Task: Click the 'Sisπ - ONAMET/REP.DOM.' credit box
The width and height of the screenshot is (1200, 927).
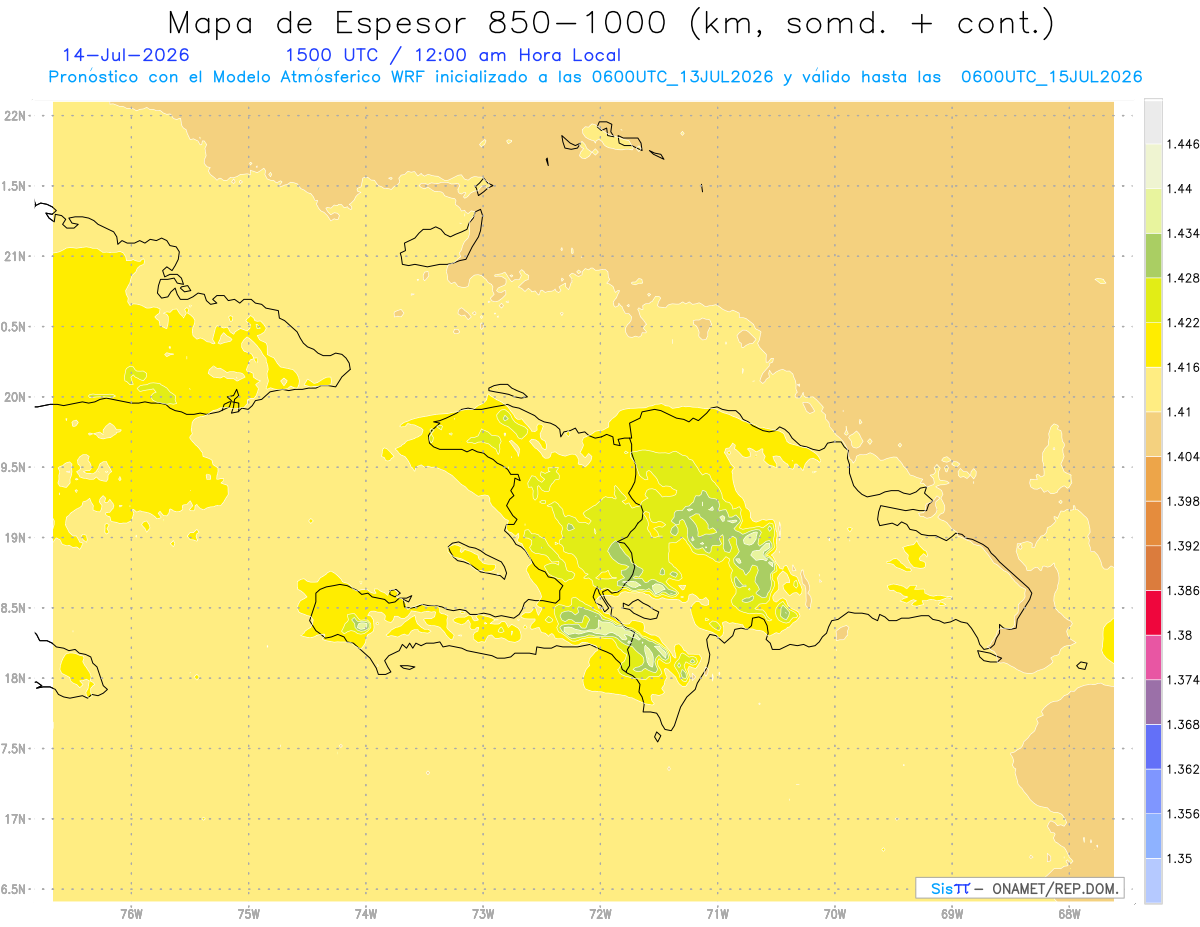Action: pos(1019,888)
